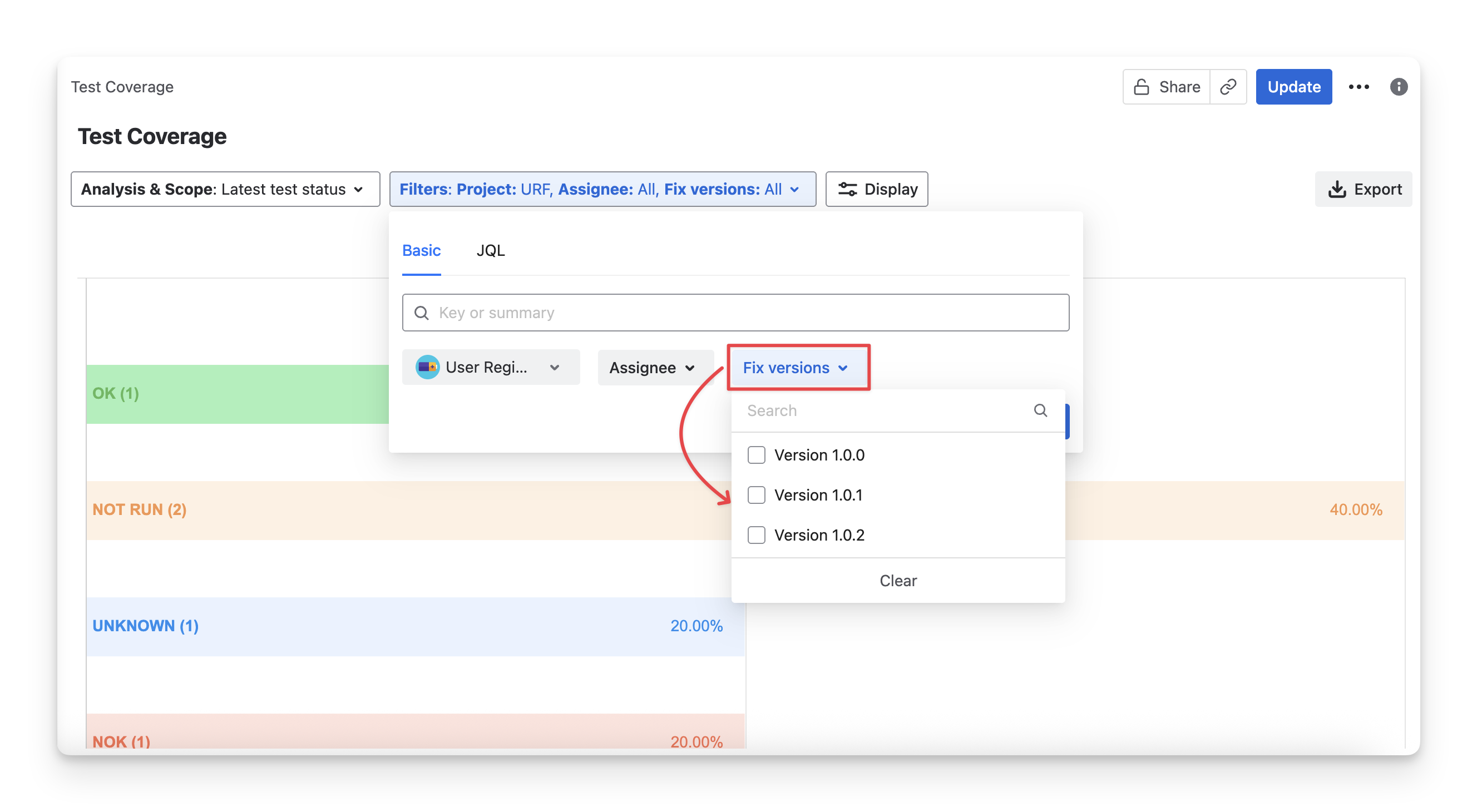Image resolution: width=1477 pixels, height=812 pixels.
Task: Click the User Registration project avatar icon
Action: [427, 367]
